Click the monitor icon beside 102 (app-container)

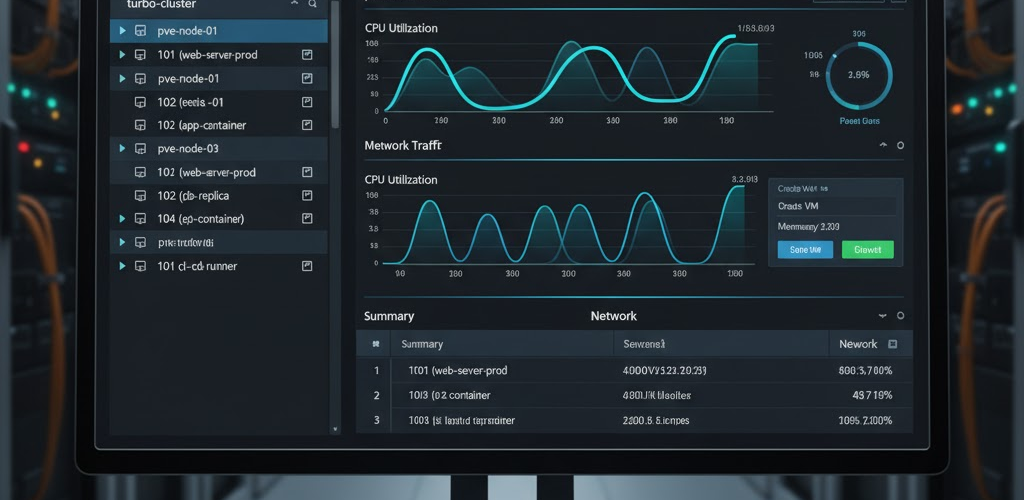pyautogui.click(x=140, y=125)
